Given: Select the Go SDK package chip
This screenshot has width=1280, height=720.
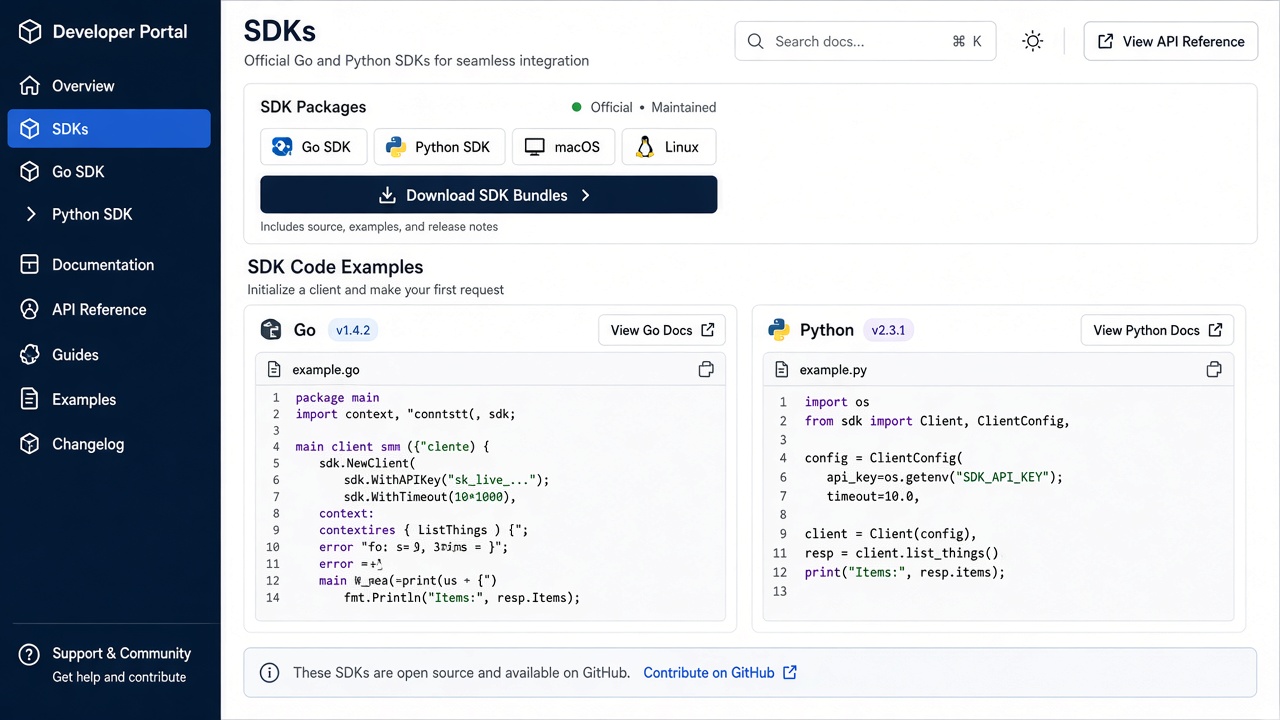Looking at the screenshot, I should (x=314, y=147).
